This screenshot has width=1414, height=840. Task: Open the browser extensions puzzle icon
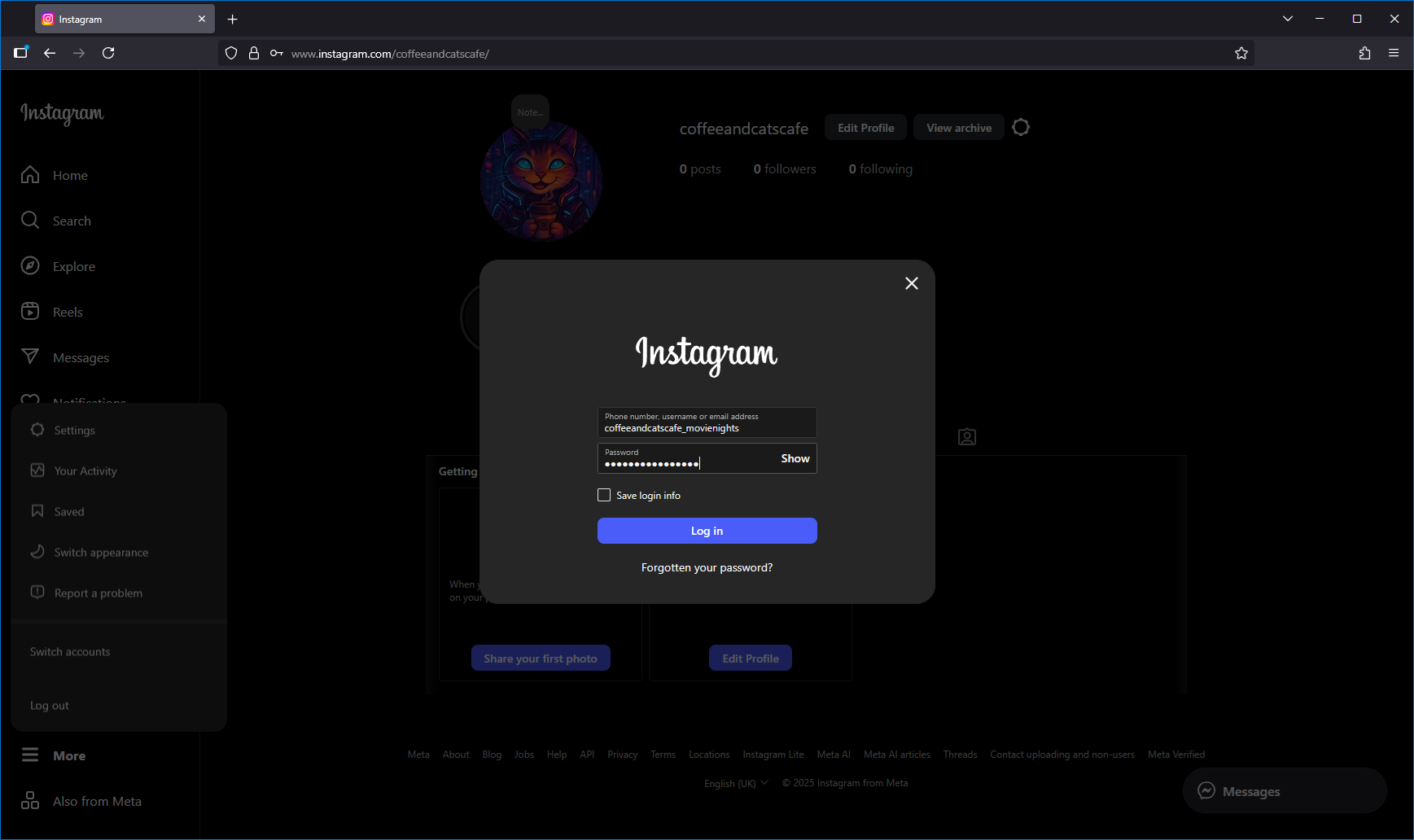(1364, 54)
